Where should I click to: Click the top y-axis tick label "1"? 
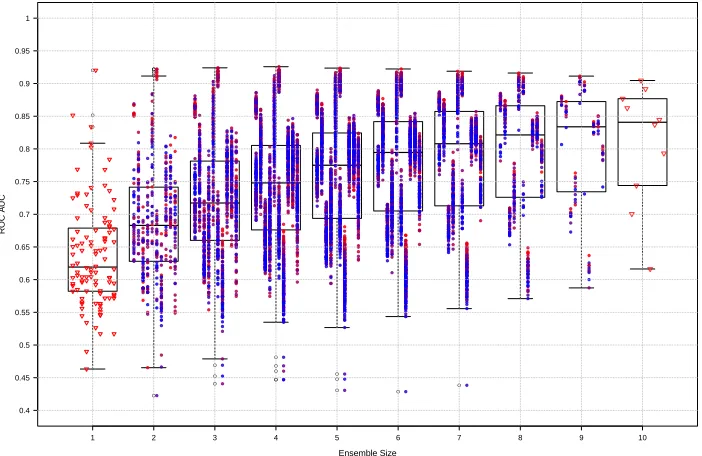click(28, 18)
